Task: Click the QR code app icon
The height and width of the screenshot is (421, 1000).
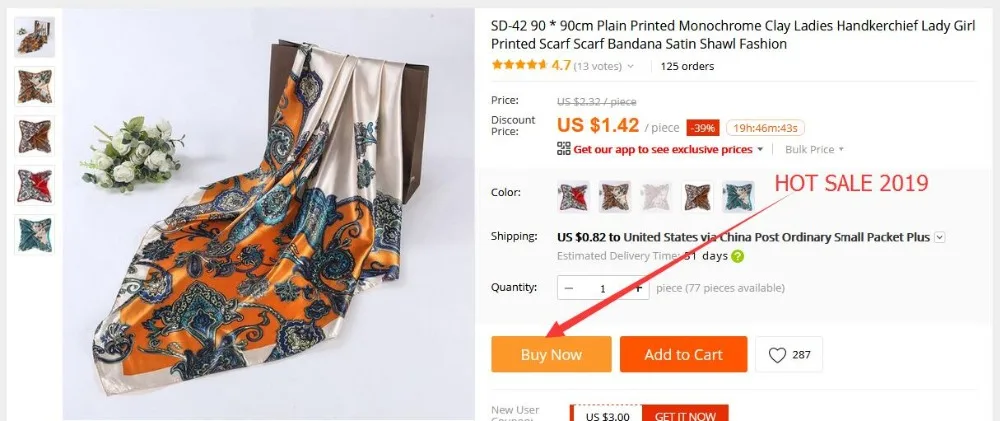Action: [x=563, y=149]
